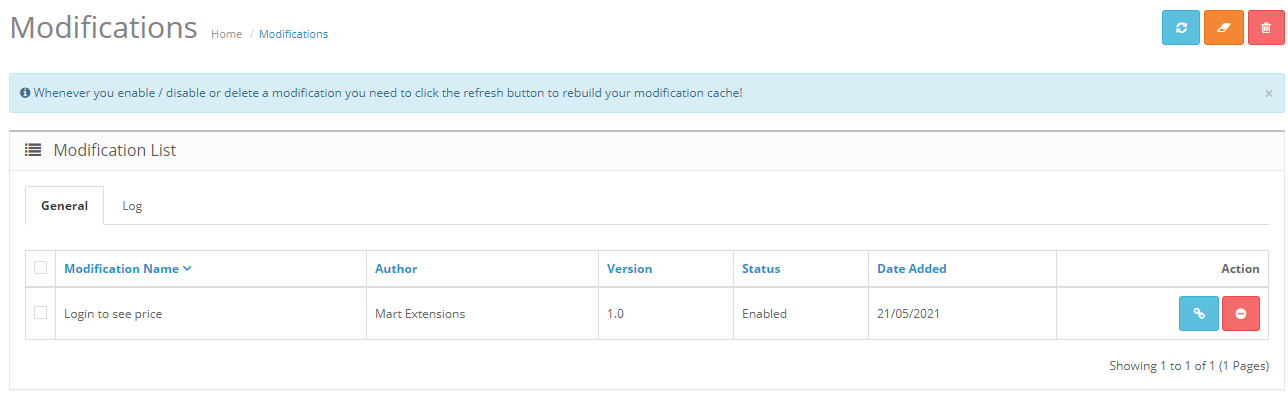Screen dimensions: 1288x404
Task: Sort the list by Status column
Action: point(761,269)
